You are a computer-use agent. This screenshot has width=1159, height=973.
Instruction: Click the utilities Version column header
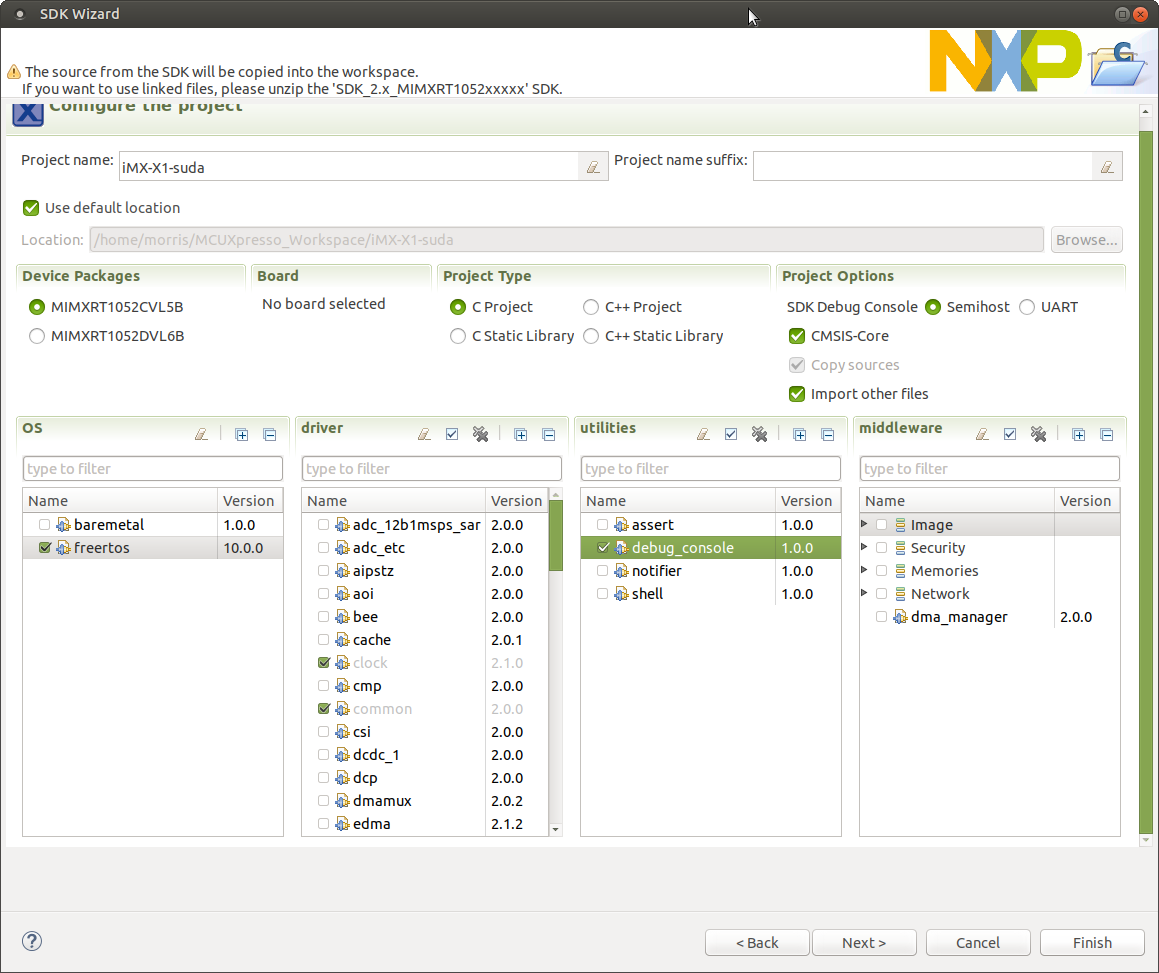(x=807, y=501)
